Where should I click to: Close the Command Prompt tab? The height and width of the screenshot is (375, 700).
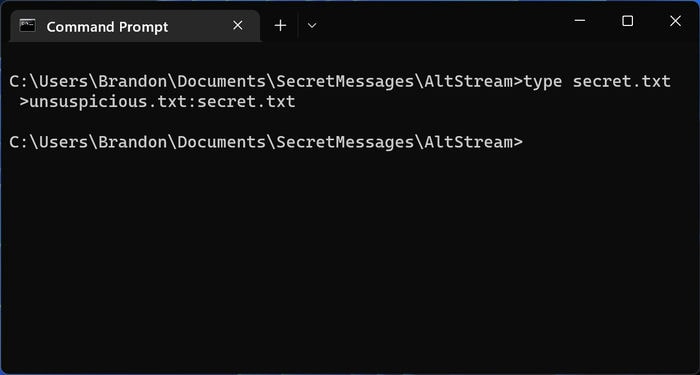(238, 26)
